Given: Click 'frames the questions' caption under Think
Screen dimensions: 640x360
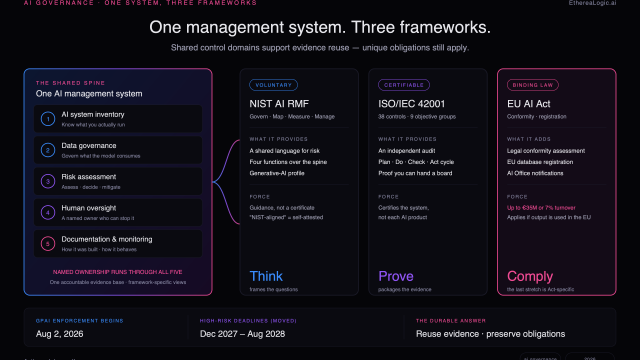Looking at the screenshot, I should pyautogui.click(x=273, y=289).
